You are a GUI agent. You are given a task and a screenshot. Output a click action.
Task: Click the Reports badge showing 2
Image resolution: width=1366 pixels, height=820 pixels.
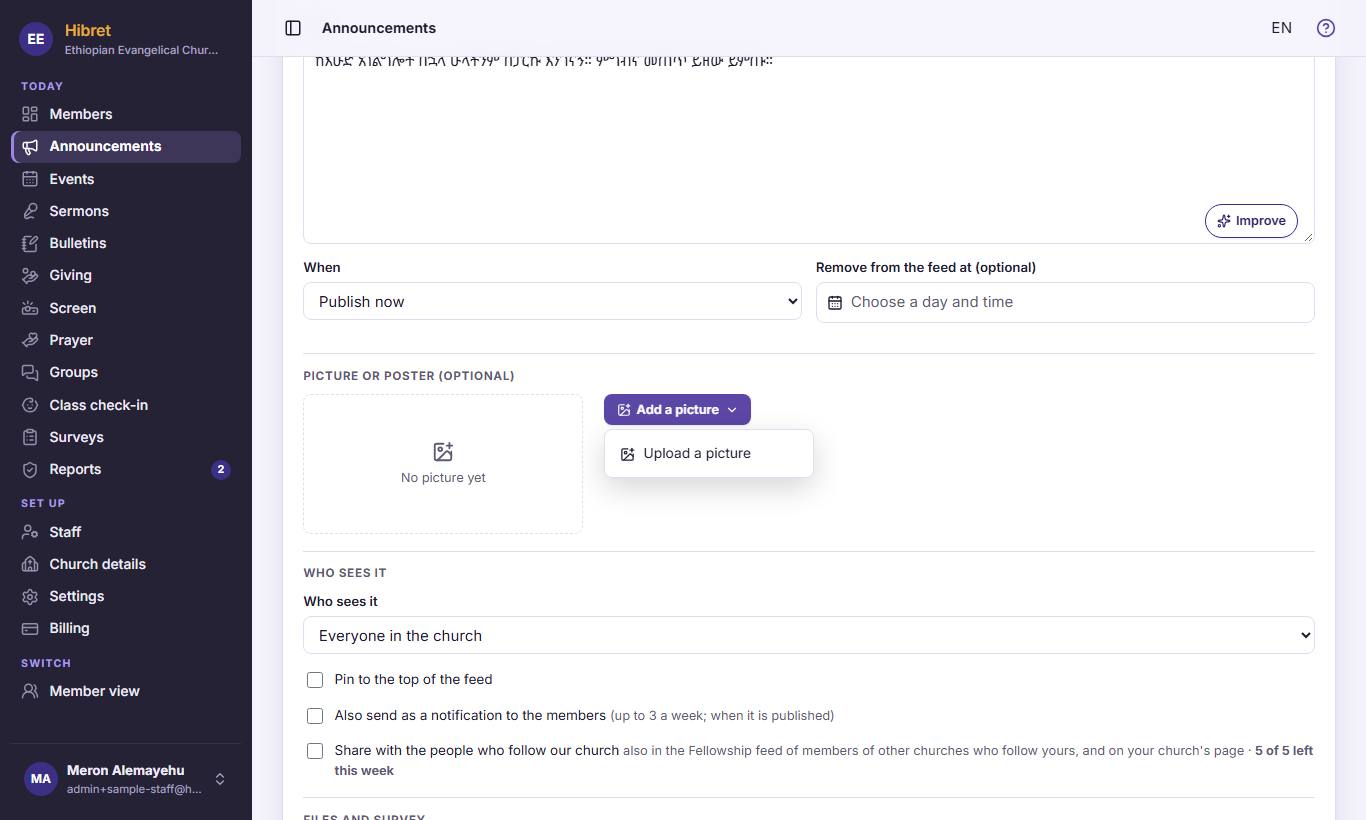click(221, 469)
